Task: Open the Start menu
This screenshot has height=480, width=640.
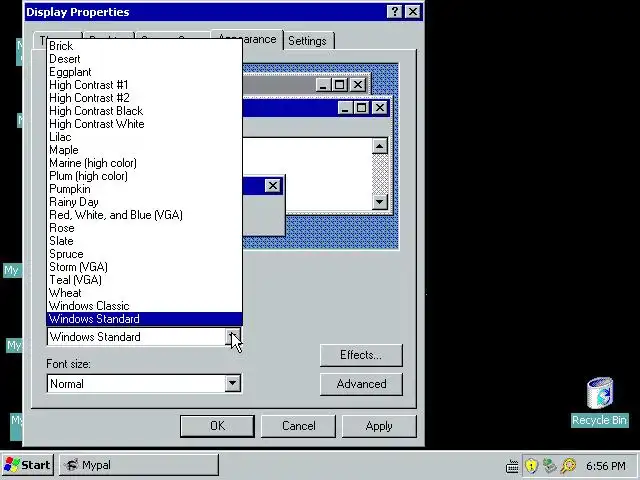Action: click(x=27, y=465)
